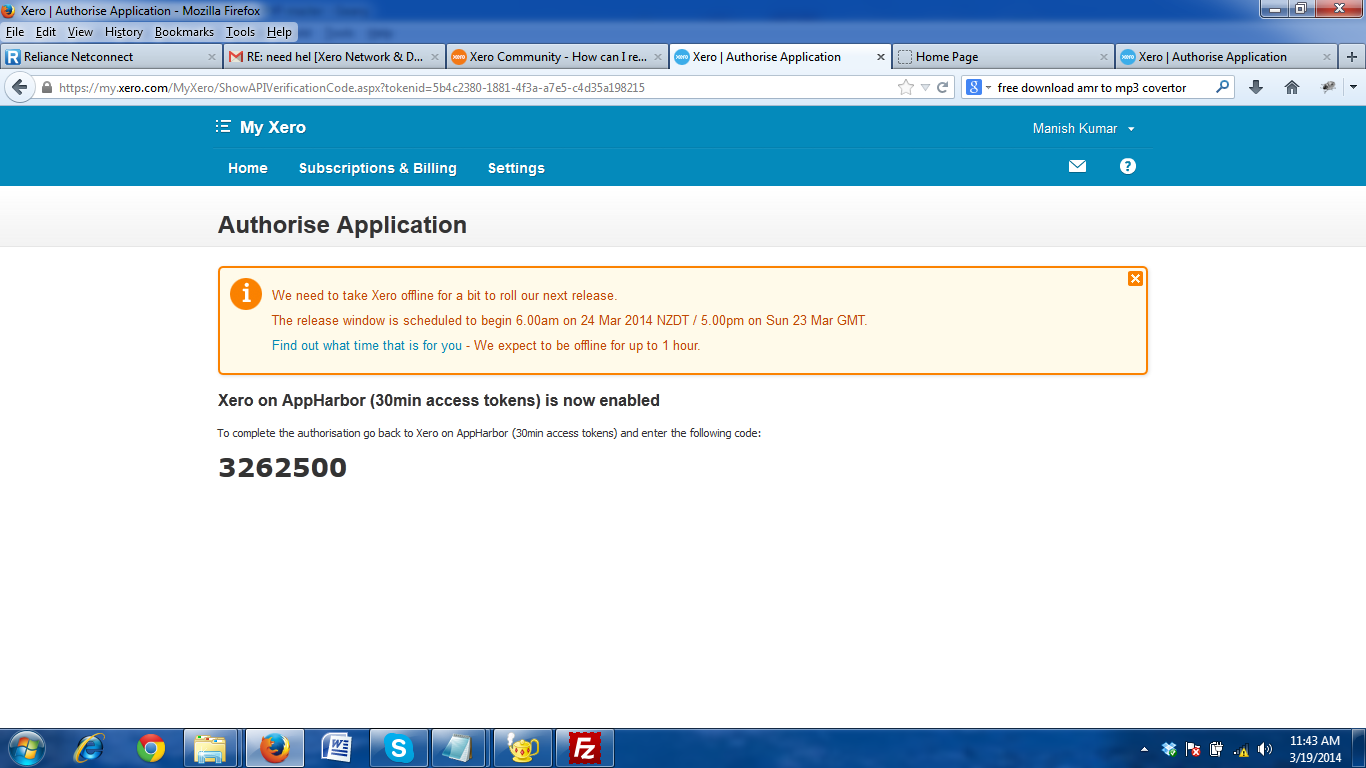
Task: Close the Reliance Netconnect tab
Action: (x=211, y=57)
